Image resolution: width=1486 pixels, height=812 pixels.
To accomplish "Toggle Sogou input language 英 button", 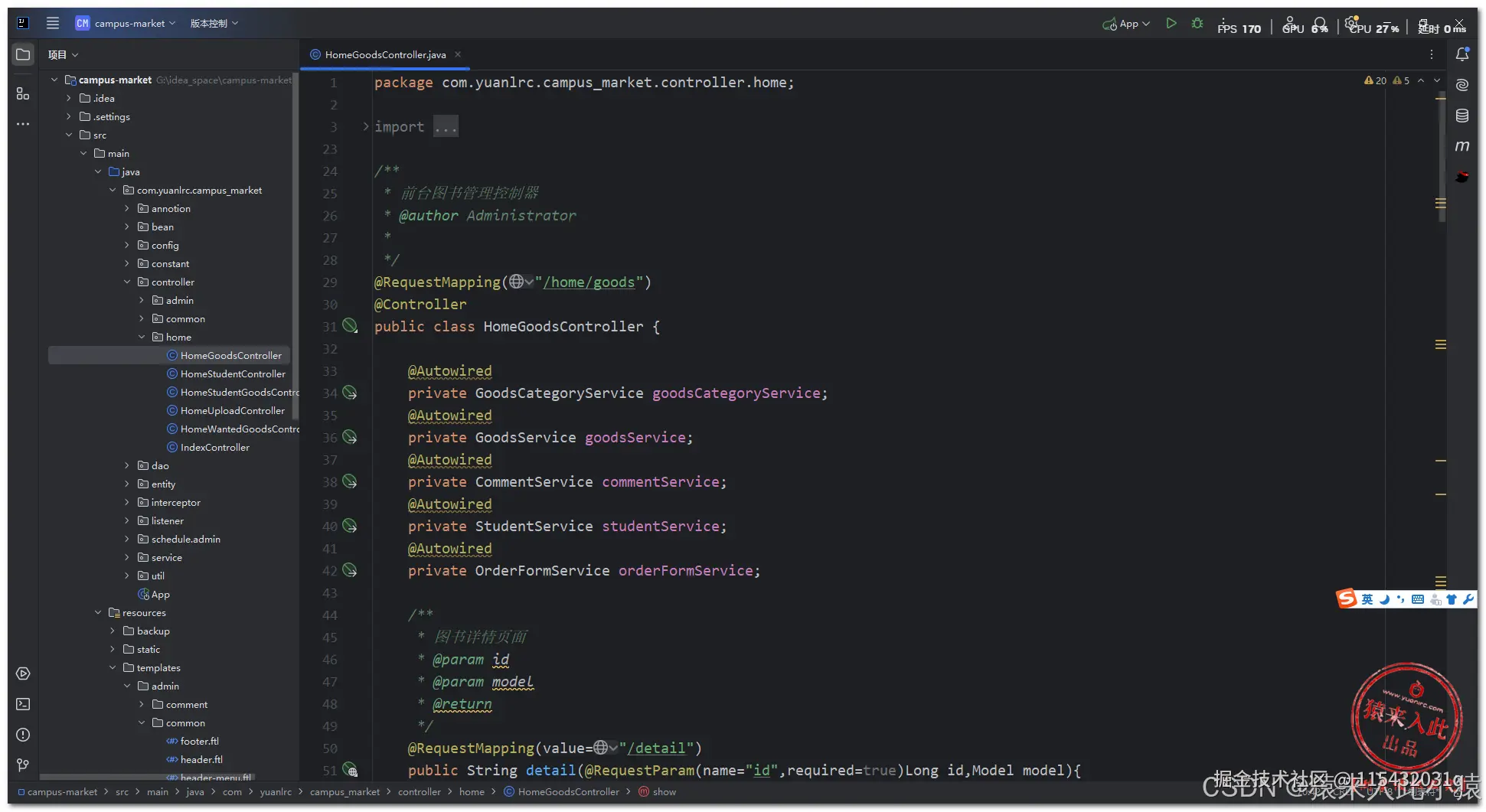I will (x=1367, y=599).
